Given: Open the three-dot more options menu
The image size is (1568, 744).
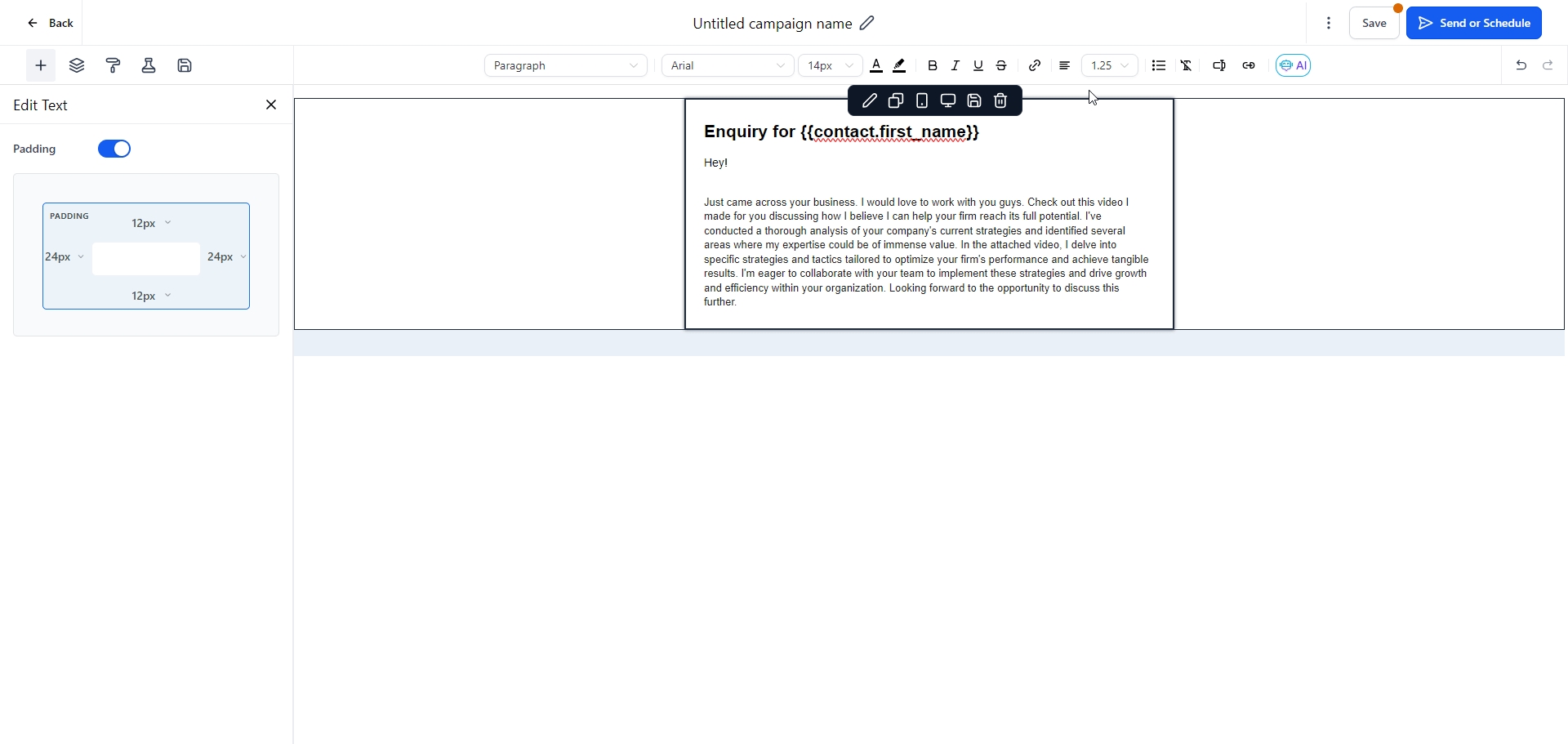Looking at the screenshot, I should (1330, 24).
